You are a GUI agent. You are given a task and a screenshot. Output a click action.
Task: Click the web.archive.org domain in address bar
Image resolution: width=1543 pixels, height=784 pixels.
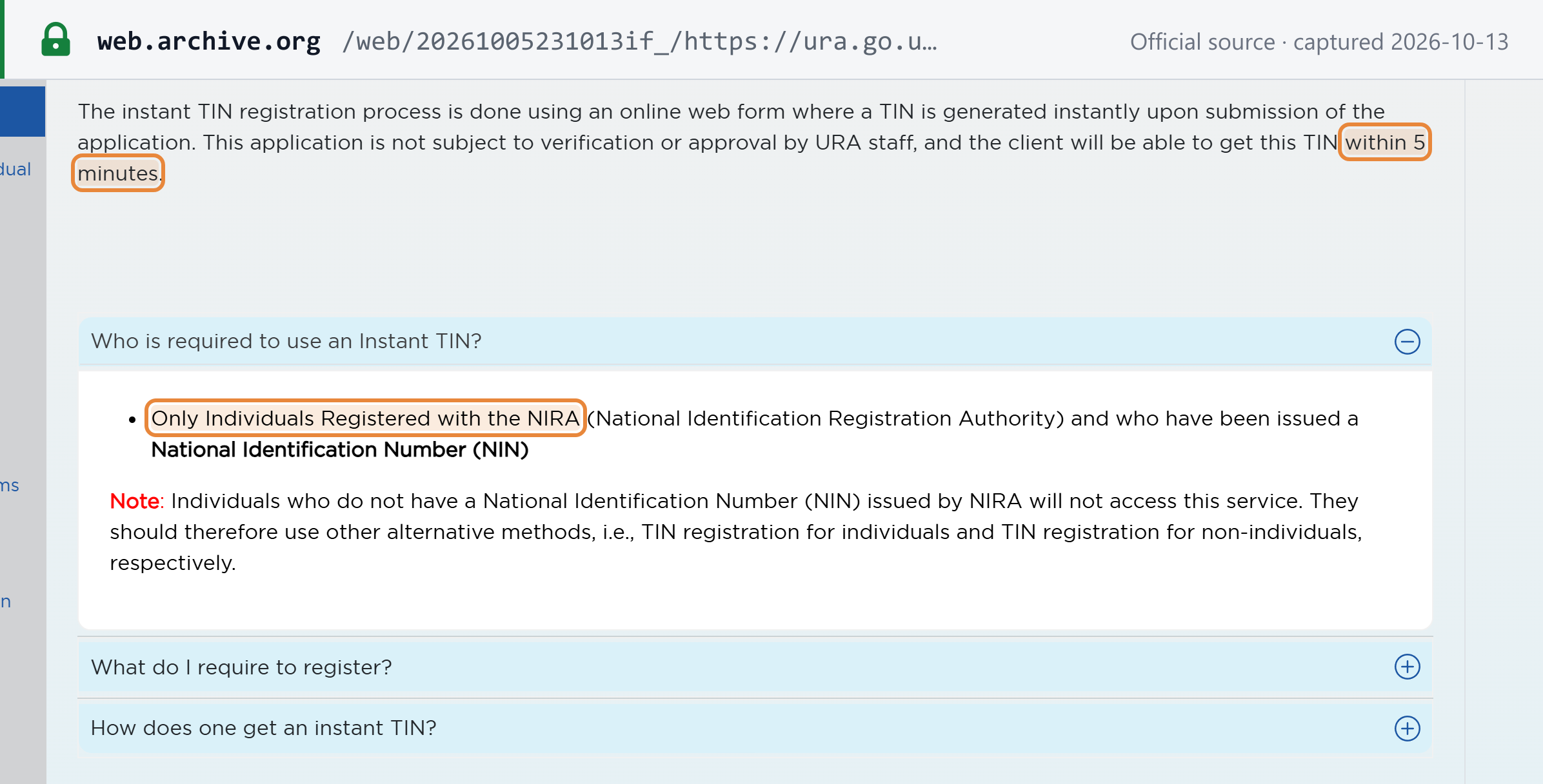(209, 41)
